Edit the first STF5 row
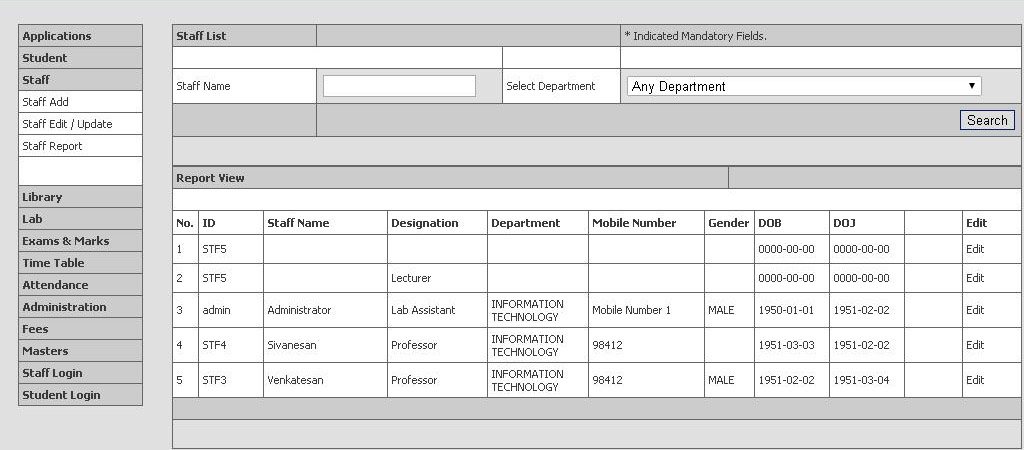1024x450 pixels. [x=975, y=249]
